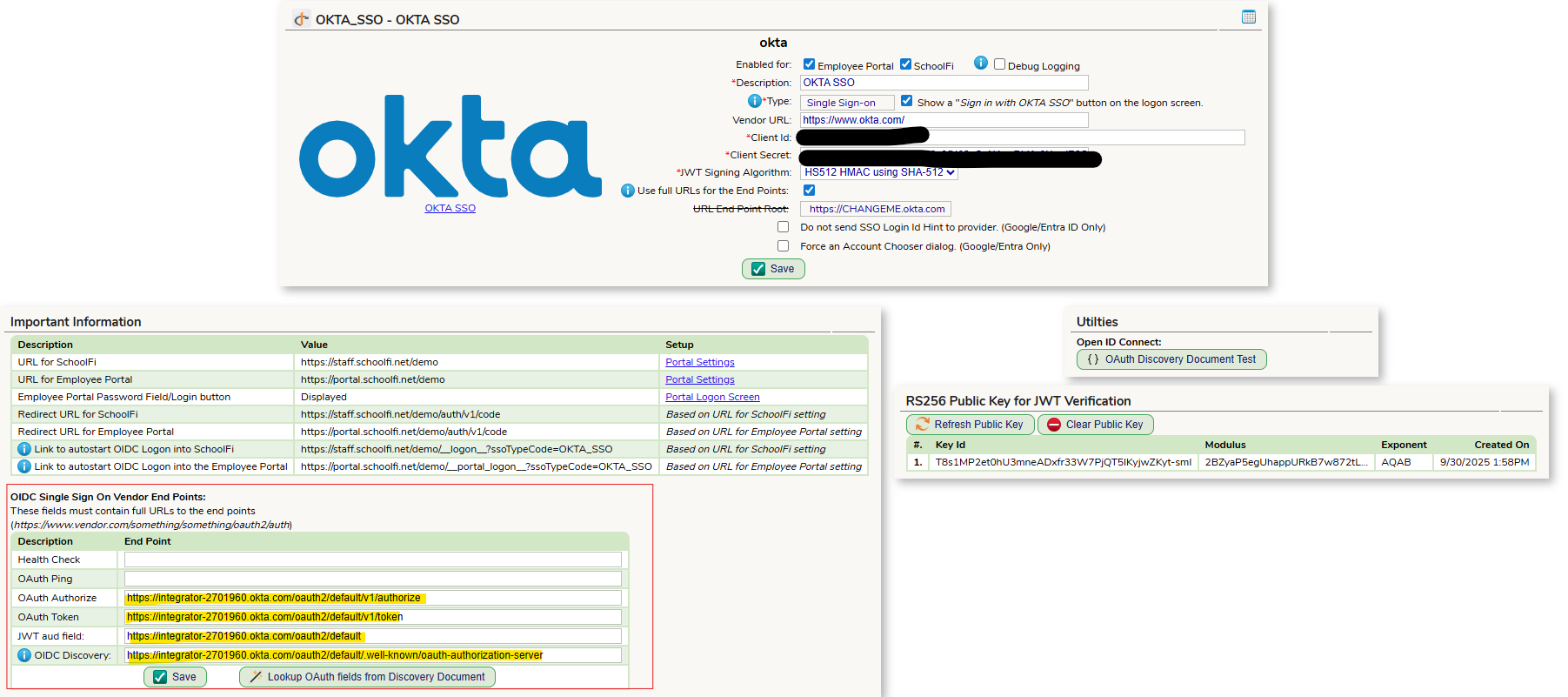The height and width of the screenshot is (697, 1568).
Task: Select Modulus 2BZyaP5egUhapp cell
Action: pos(1286,462)
